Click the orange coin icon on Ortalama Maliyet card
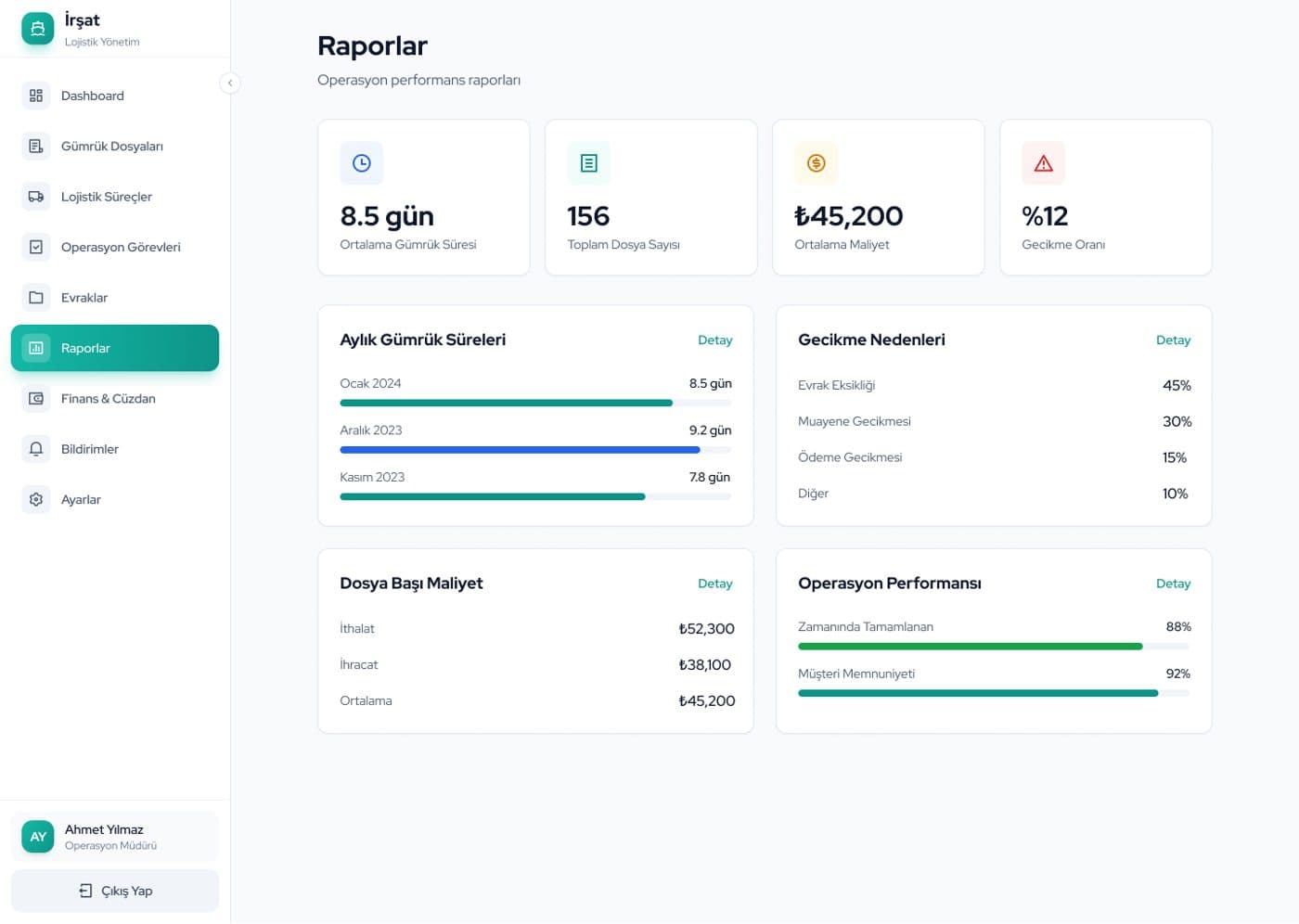Viewport: 1299px width, 924px height. pos(817,163)
